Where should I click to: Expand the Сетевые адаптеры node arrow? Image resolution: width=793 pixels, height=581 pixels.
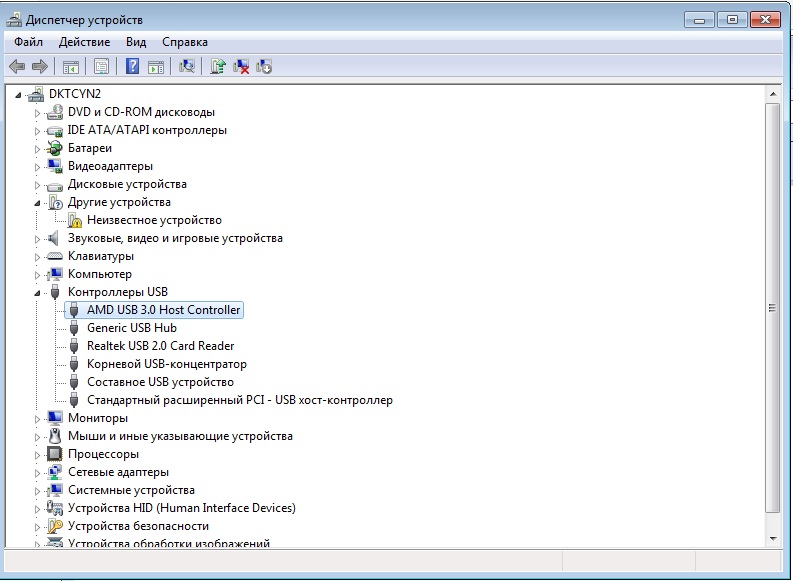tap(37, 473)
